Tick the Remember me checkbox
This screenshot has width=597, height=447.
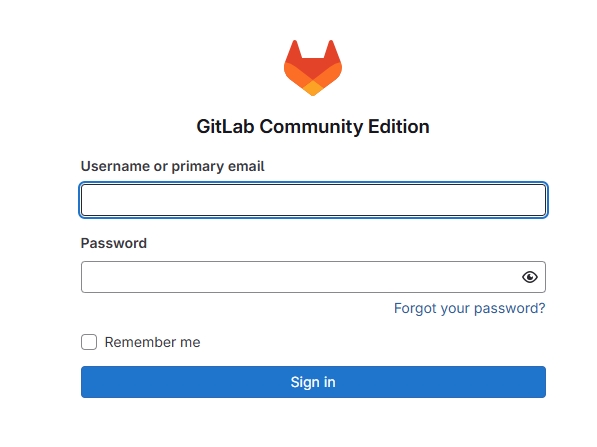[89, 342]
